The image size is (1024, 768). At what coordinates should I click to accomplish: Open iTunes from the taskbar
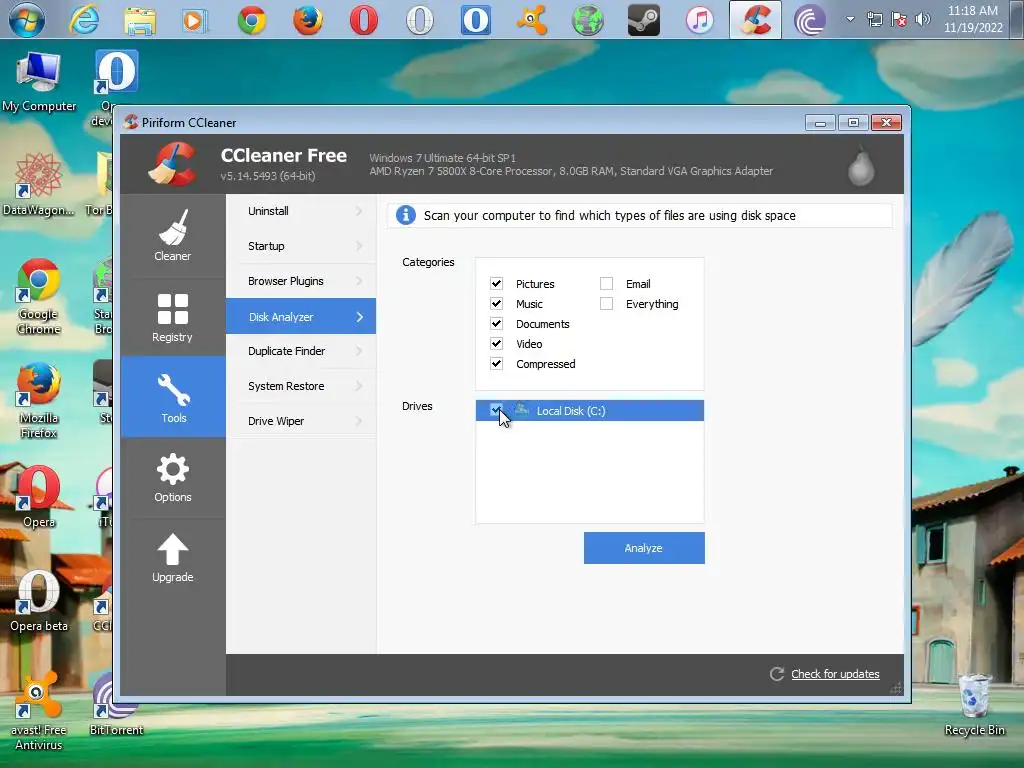point(699,20)
